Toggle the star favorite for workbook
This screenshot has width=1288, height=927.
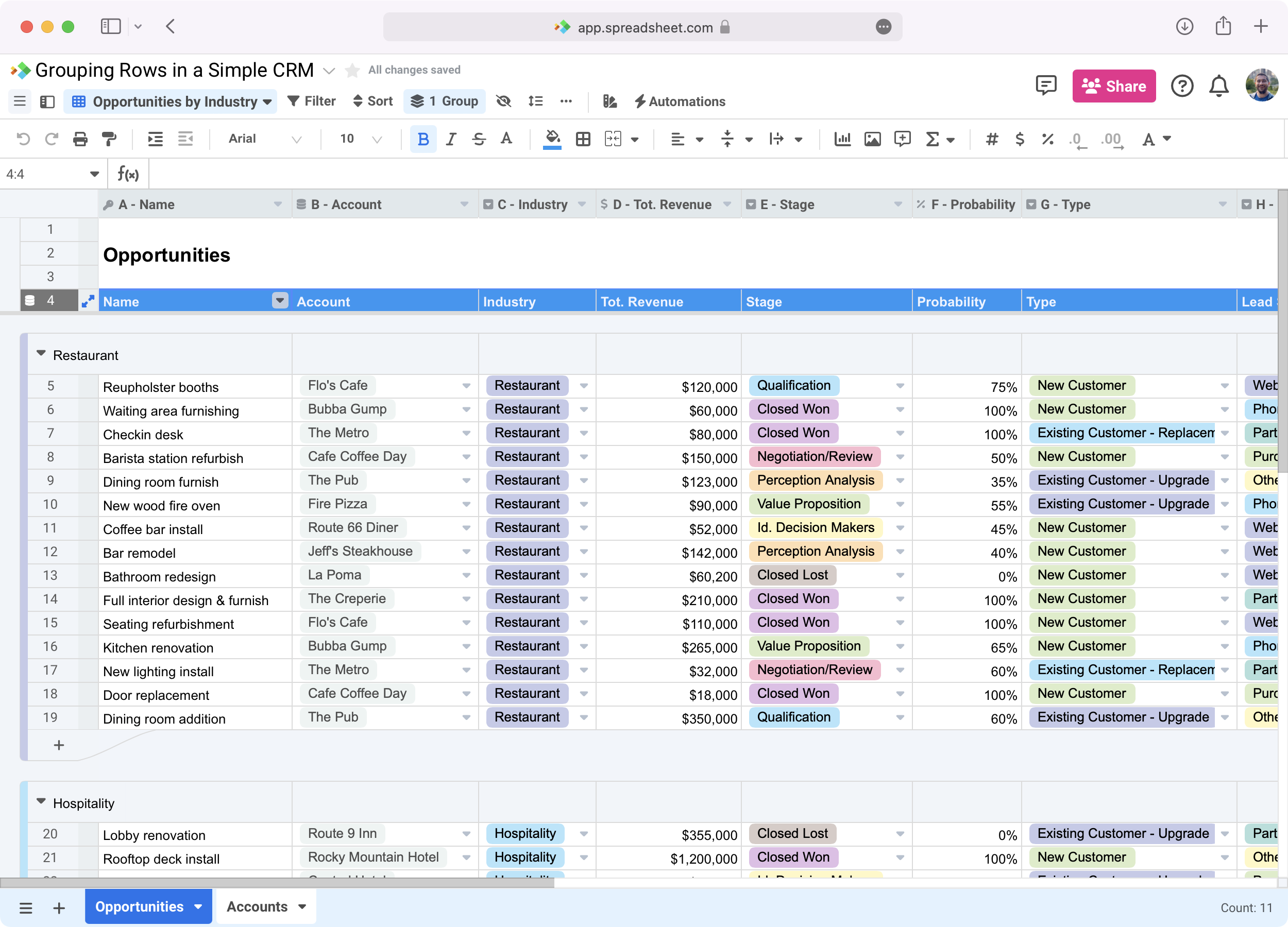pos(352,70)
